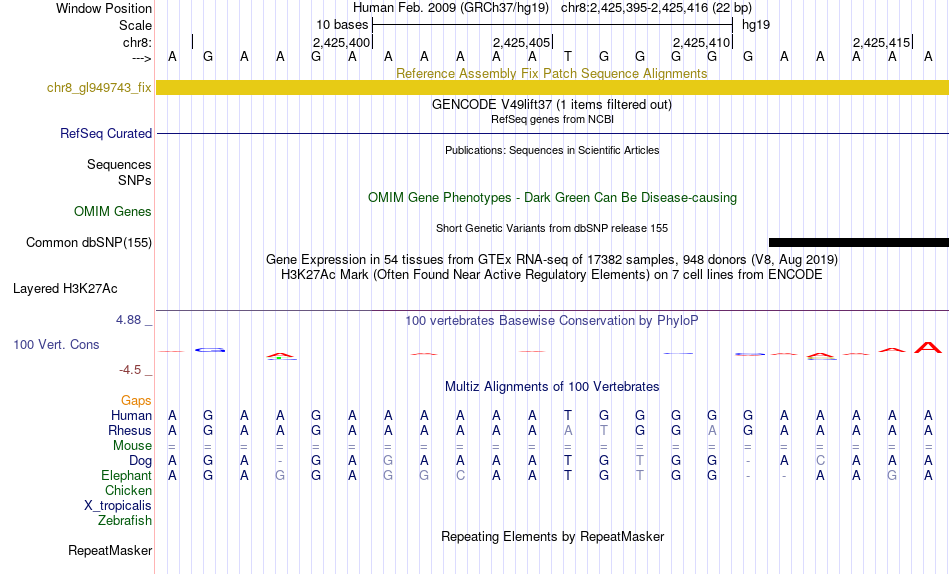950x574 pixels.
Task: Click the Mouse species label
Action: pyautogui.click(x=133, y=446)
